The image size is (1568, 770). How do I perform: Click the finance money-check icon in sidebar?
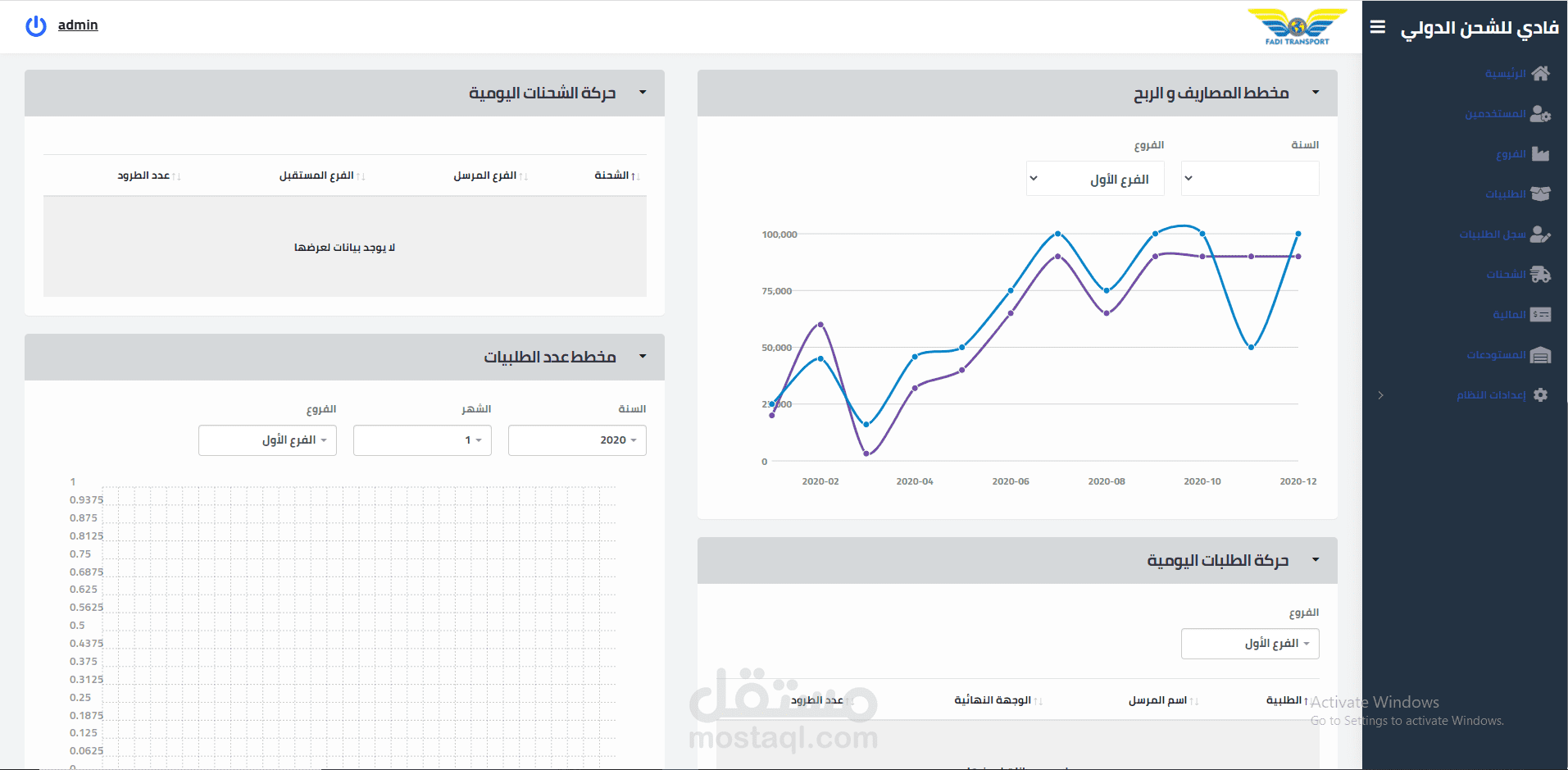1541,315
